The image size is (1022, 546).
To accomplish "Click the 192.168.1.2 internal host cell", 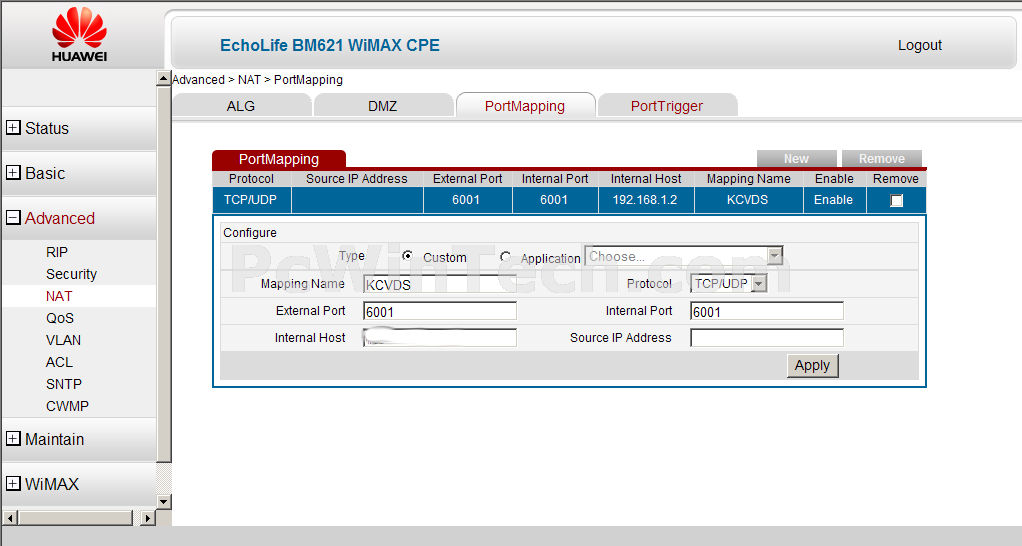I will [x=645, y=200].
